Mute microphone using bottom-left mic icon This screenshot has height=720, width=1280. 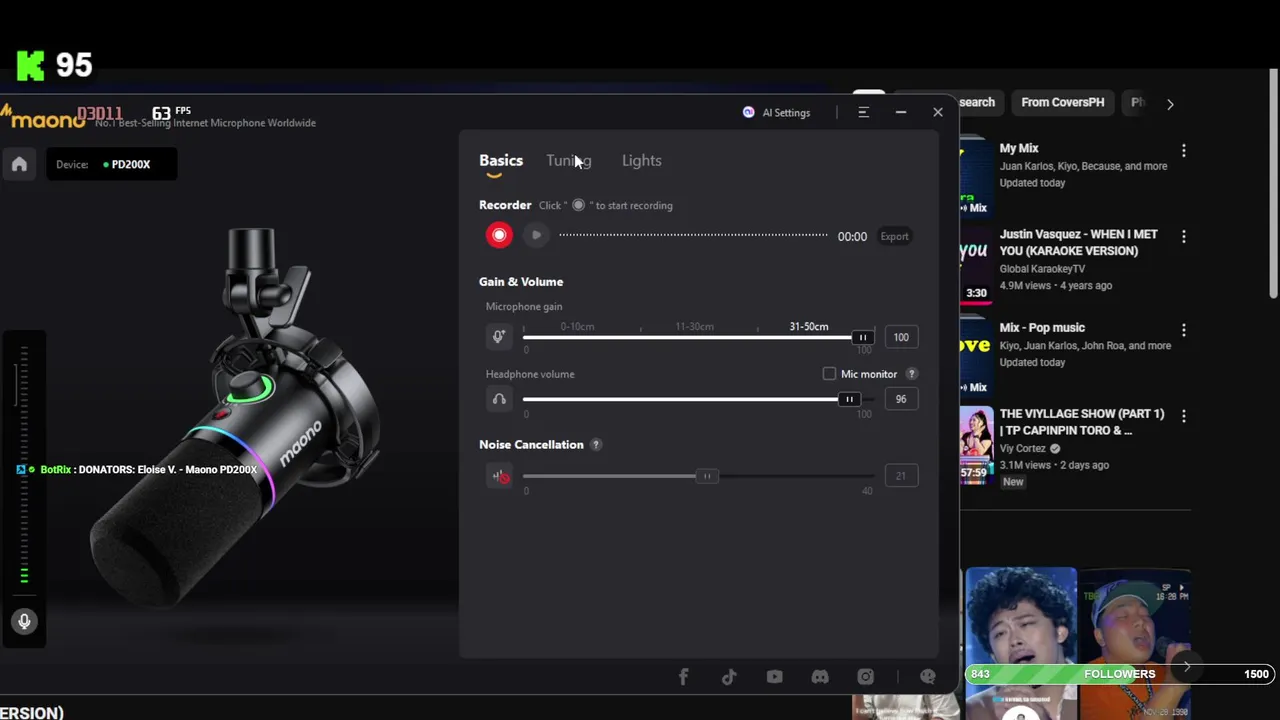tap(24, 621)
